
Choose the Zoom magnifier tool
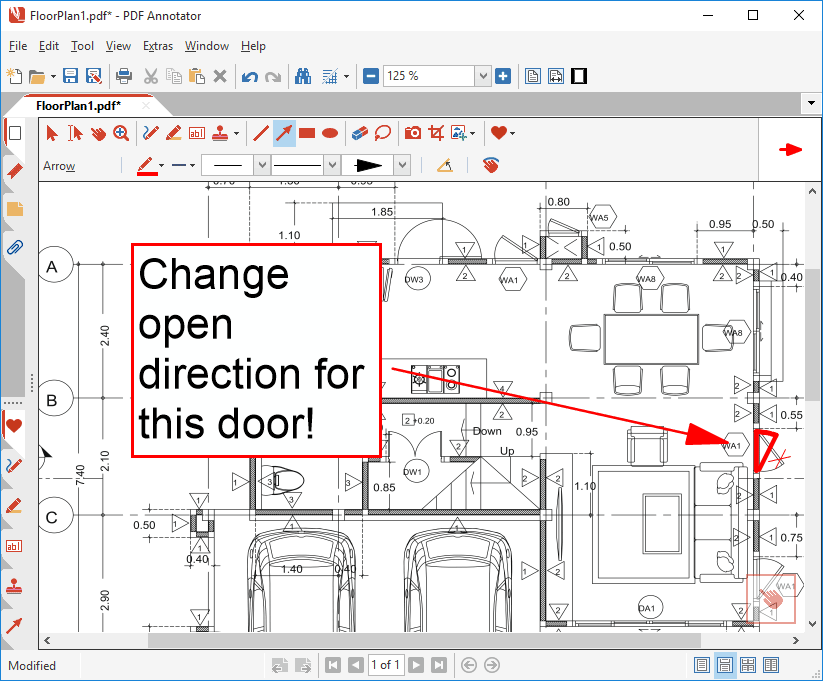pyautogui.click(x=121, y=133)
